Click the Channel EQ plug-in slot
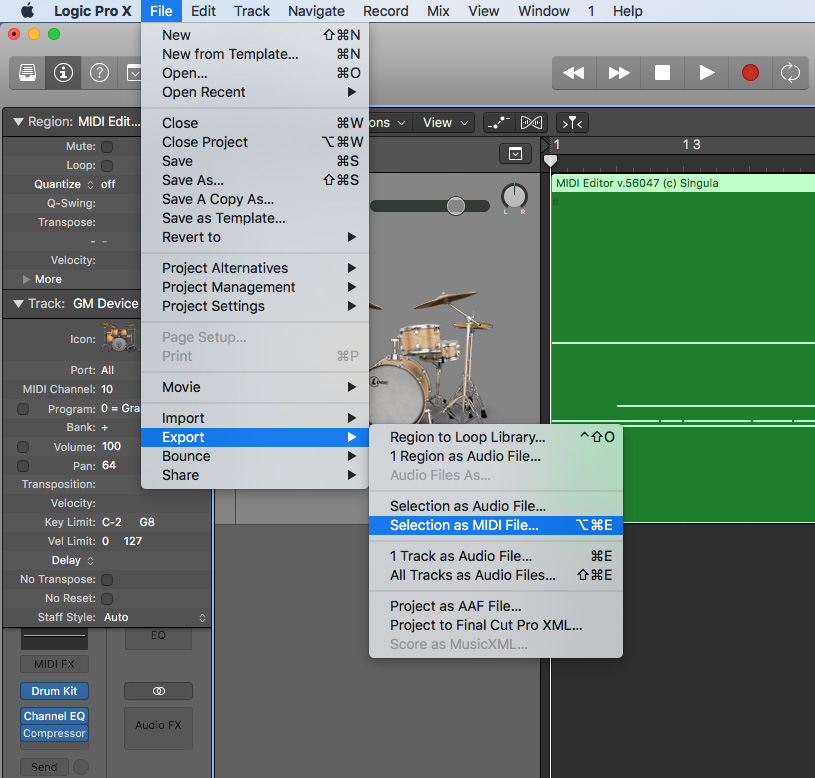This screenshot has width=815, height=778. (x=54, y=716)
